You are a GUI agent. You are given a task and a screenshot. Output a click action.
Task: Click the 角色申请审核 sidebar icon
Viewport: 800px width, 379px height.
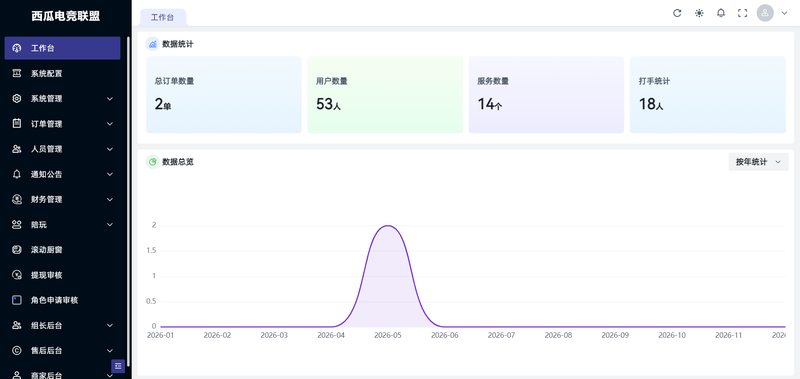[17, 300]
